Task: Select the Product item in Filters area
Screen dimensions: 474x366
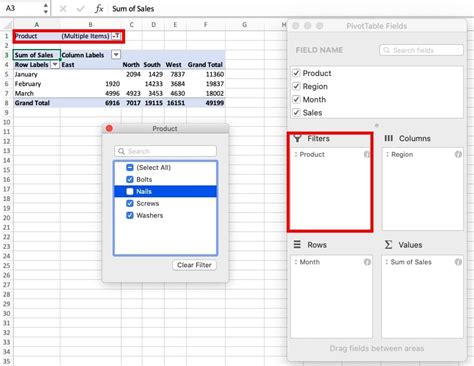Action: coord(330,154)
